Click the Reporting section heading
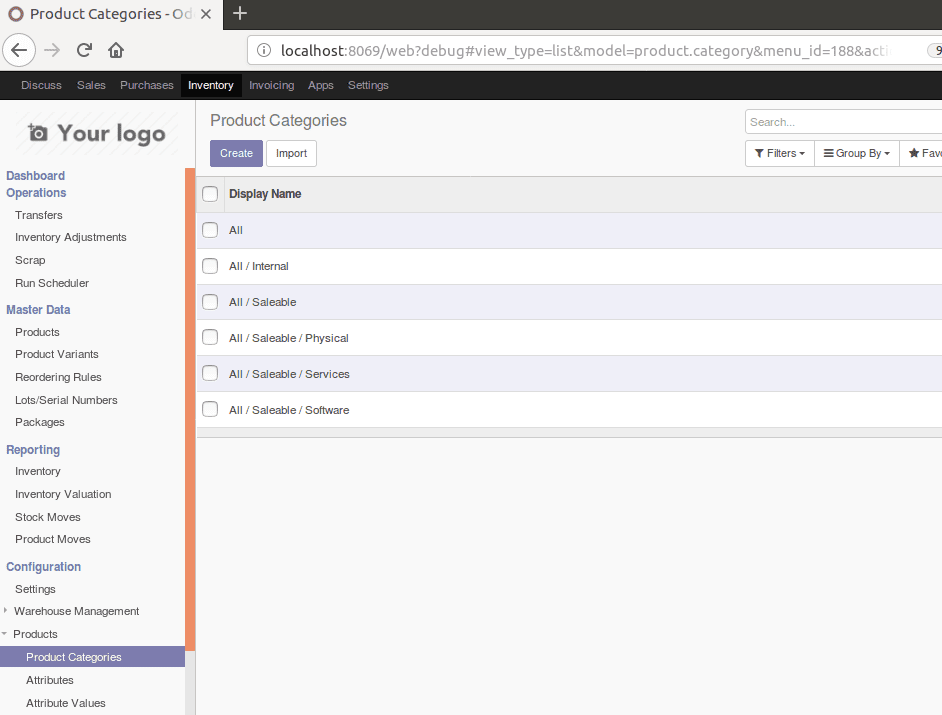Image resolution: width=942 pixels, height=715 pixels. point(33,450)
